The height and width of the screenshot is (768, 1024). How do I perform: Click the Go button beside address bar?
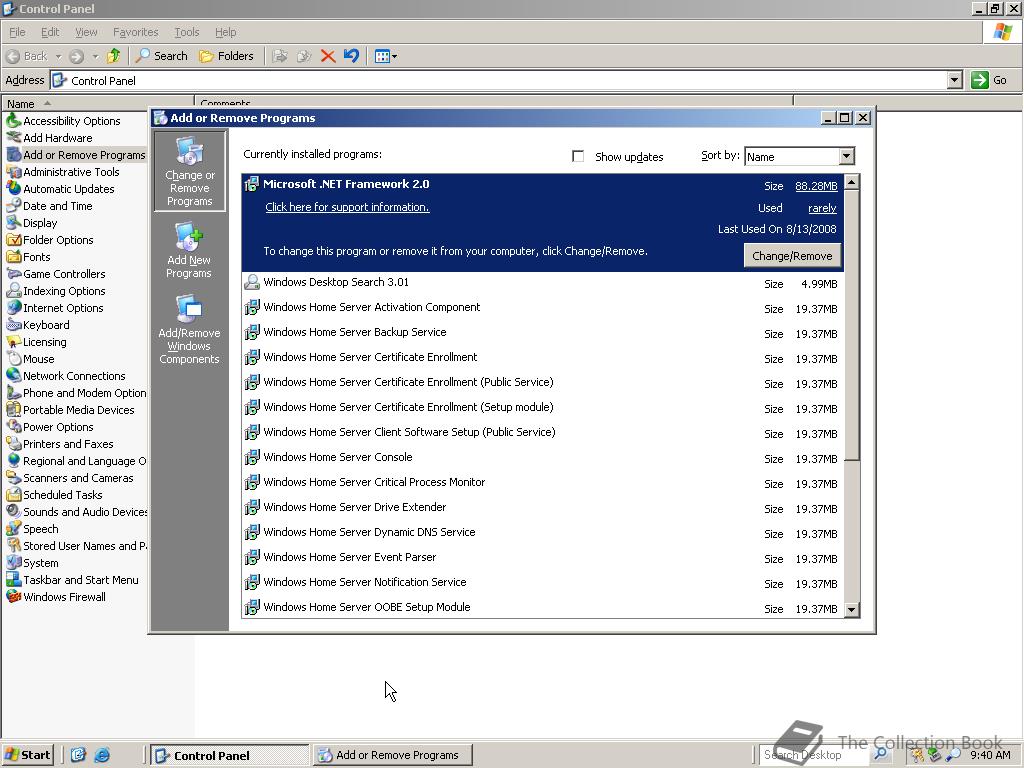point(989,80)
